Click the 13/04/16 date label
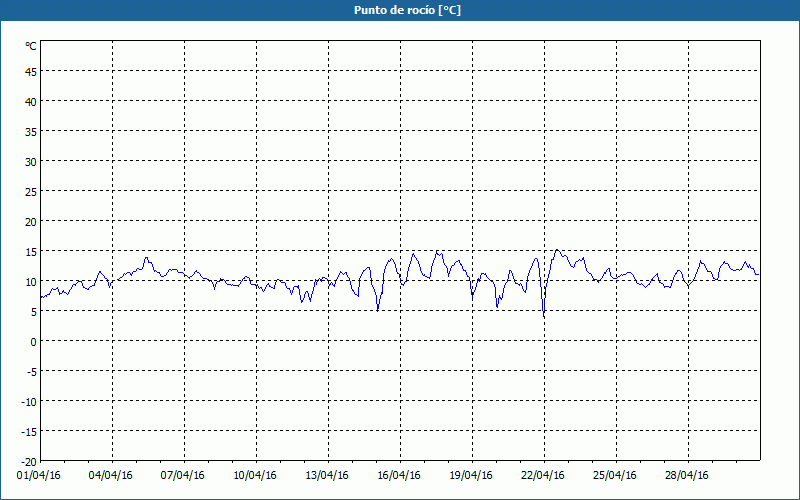The width and height of the screenshot is (800, 500). pos(327,476)
